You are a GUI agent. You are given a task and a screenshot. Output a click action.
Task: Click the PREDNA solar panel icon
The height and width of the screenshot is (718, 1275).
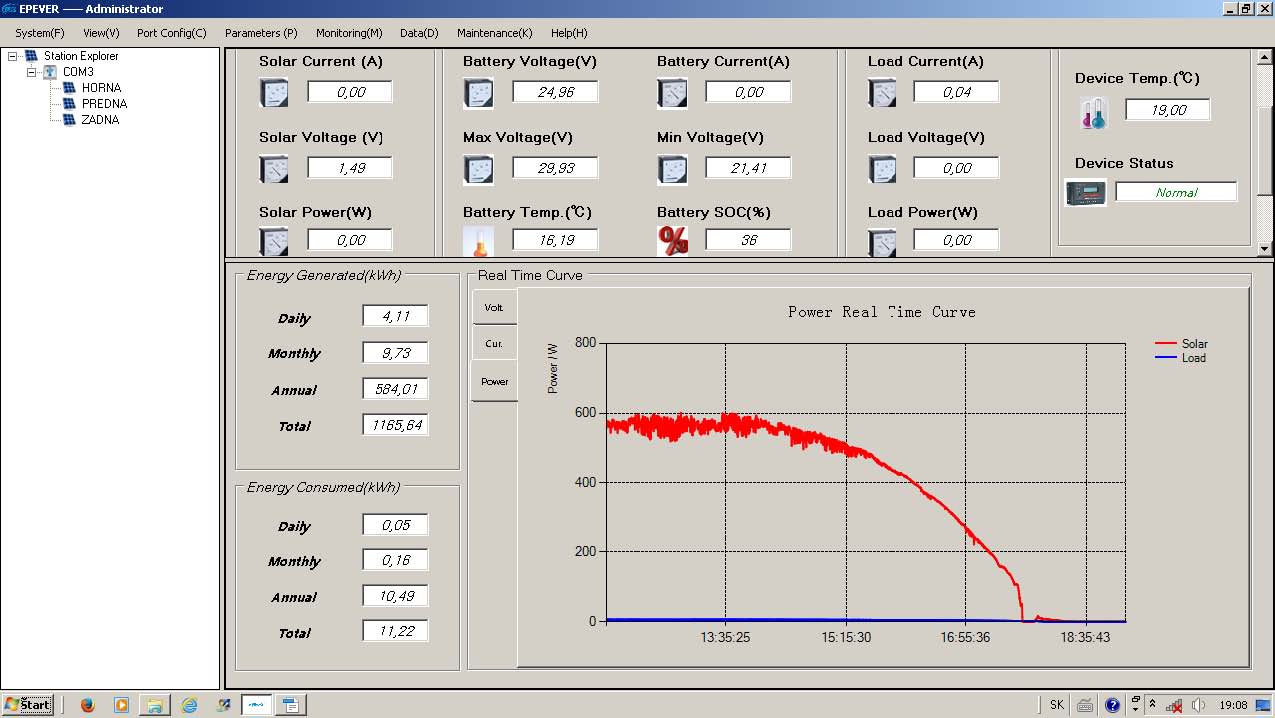(x=69, y=104)
